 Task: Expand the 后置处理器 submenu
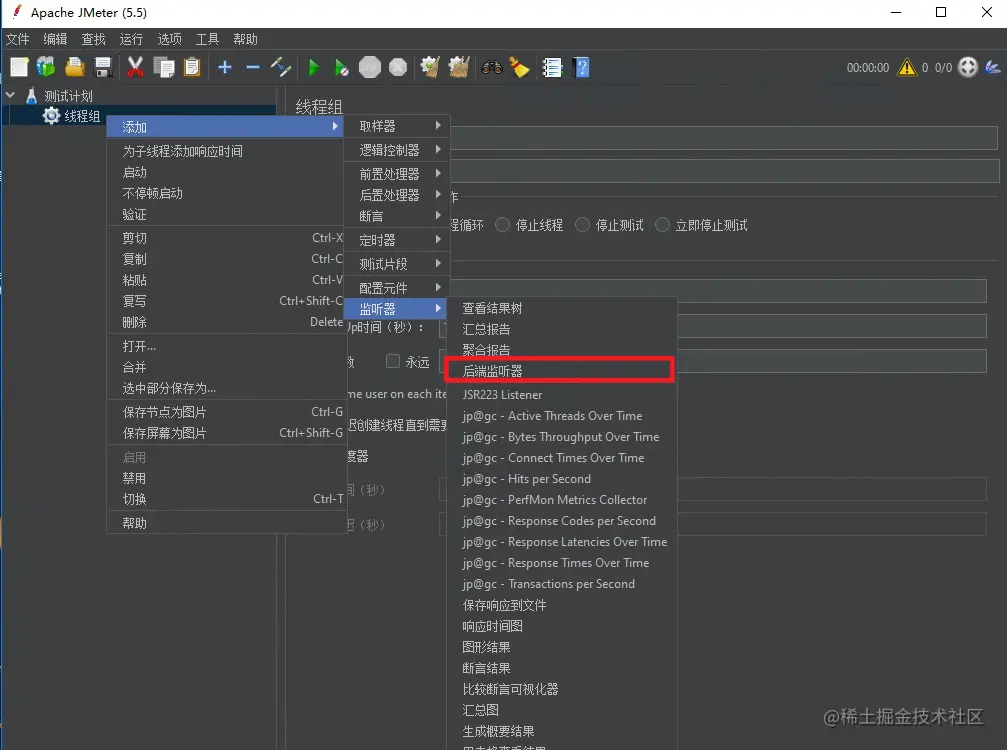click(x=397, y=195)
